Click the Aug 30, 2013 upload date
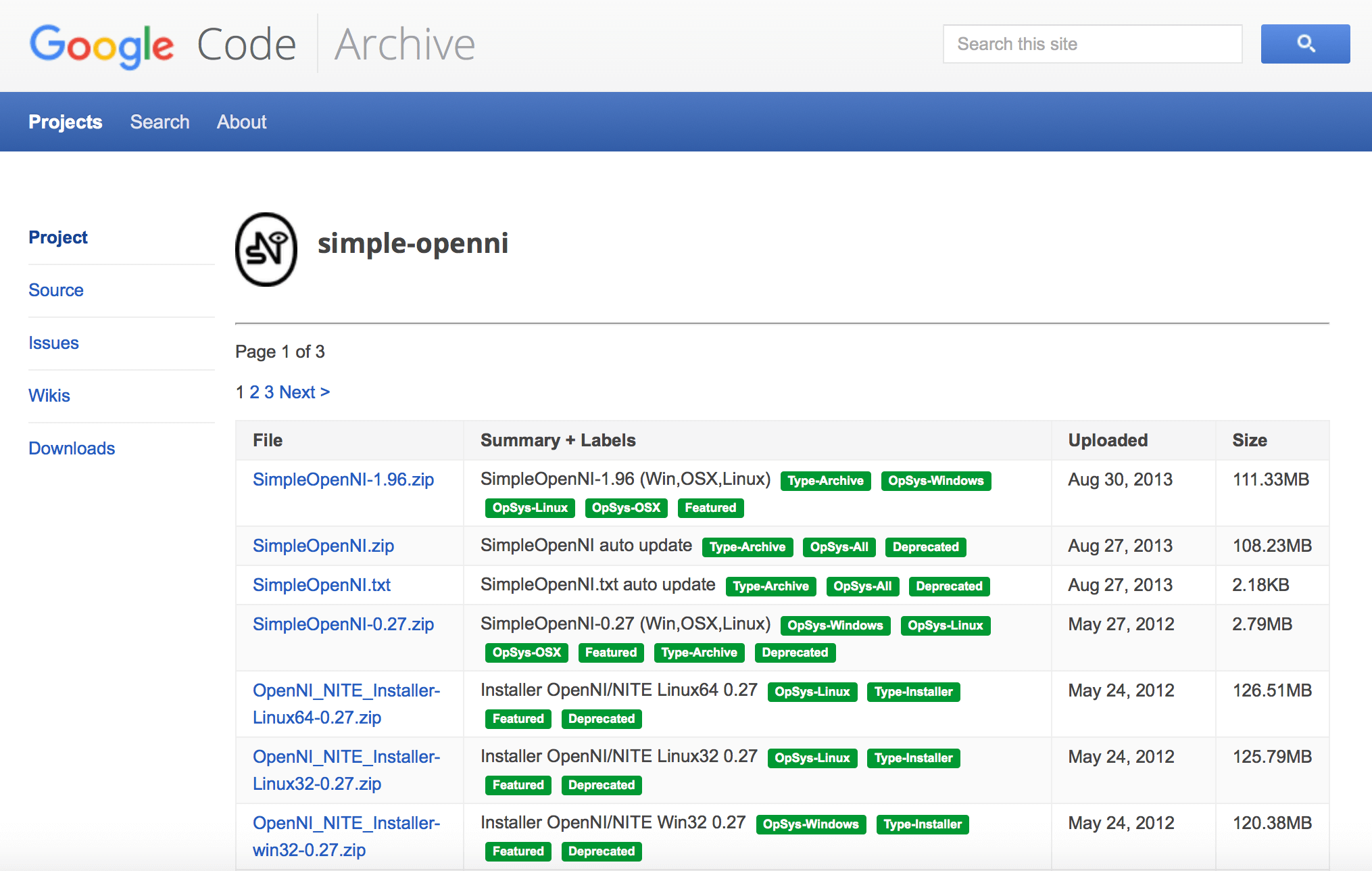 tap(1120, 479)
